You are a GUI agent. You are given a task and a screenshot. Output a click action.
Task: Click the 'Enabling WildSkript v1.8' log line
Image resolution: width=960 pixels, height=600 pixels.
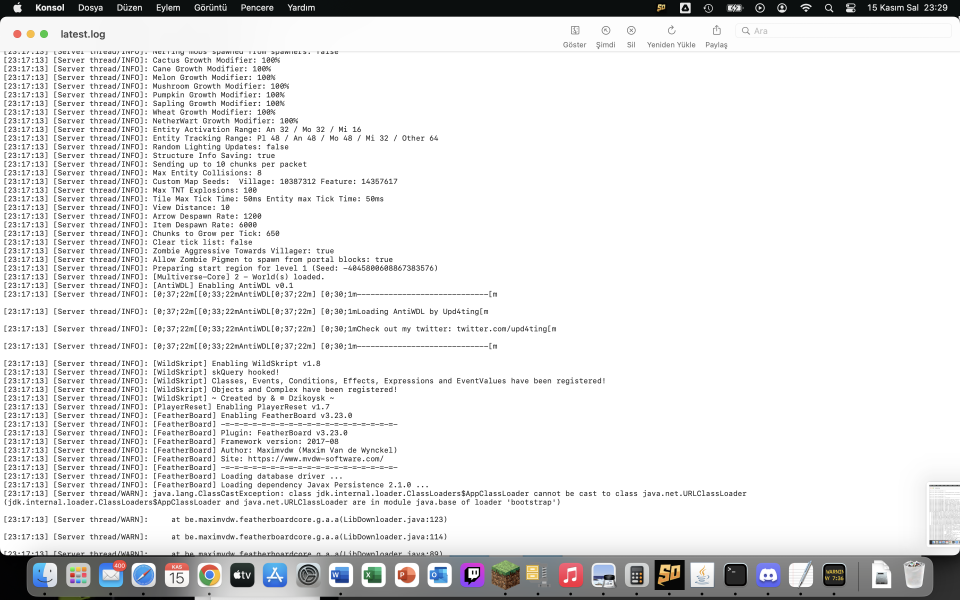point(162,364)
